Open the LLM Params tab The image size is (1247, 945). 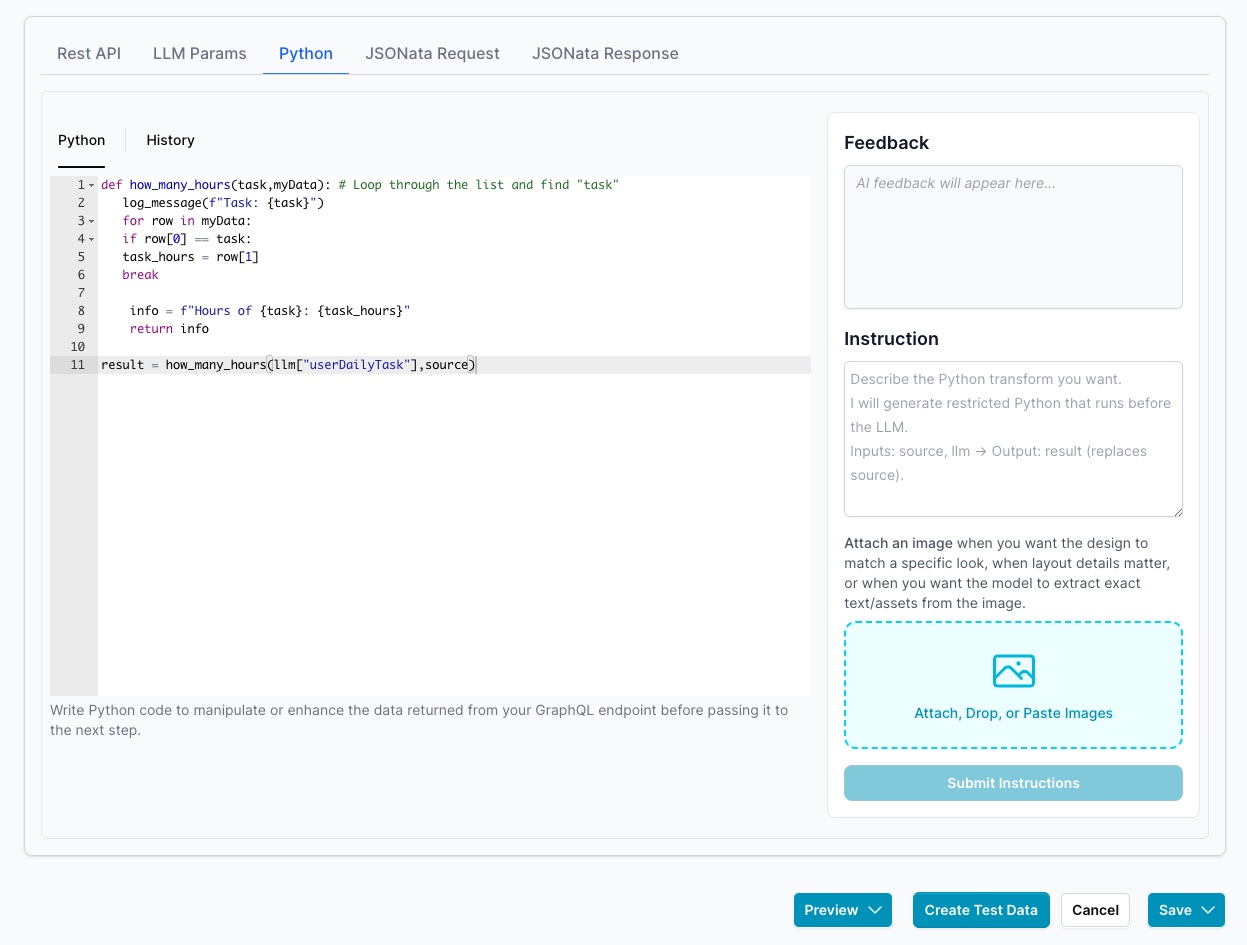coord(199,53)
